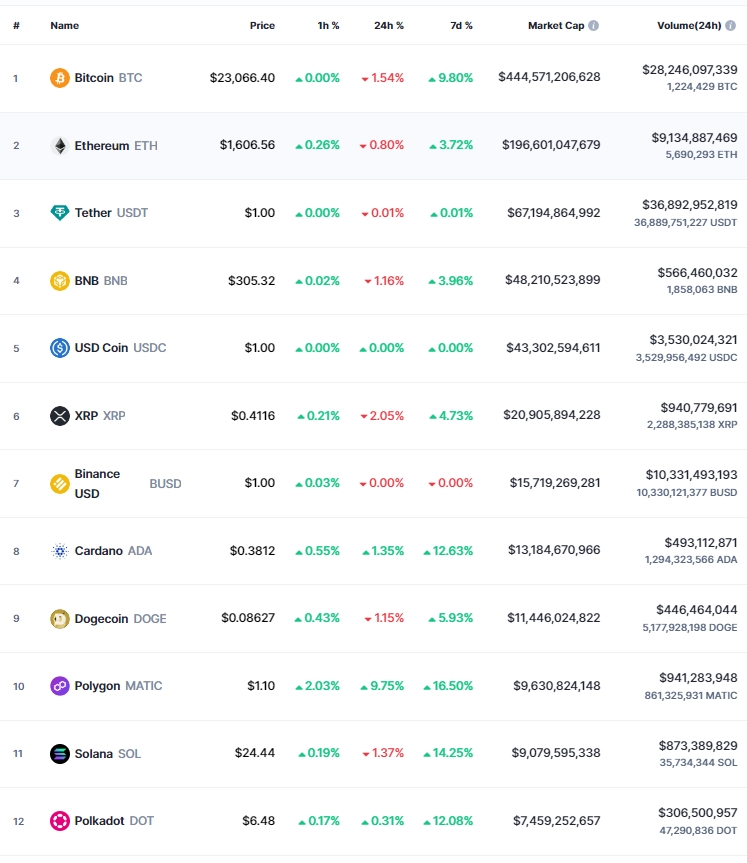Open the Binance USD name link

coord(97,484)
